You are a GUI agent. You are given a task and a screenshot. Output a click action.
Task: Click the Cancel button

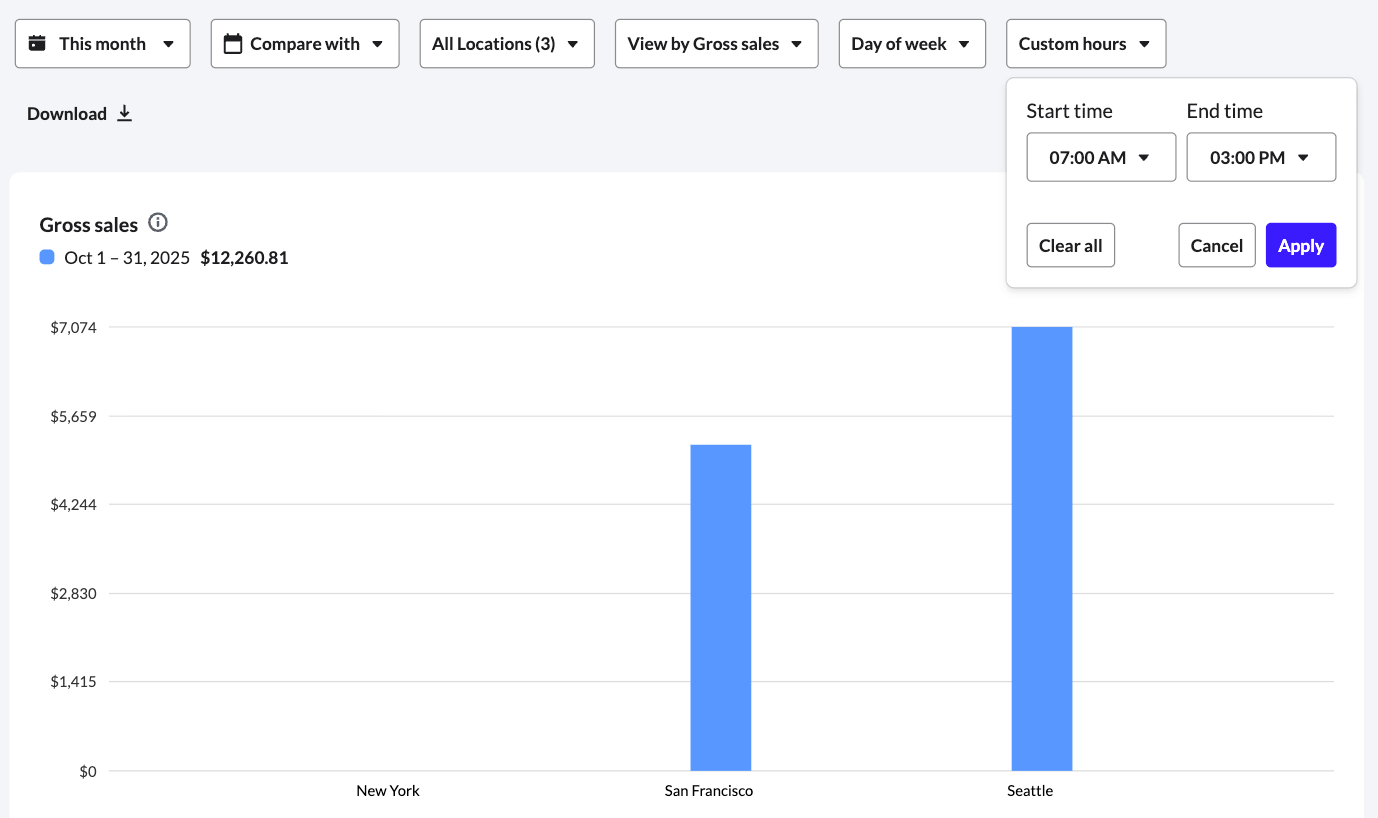[x=1216, y=245]
